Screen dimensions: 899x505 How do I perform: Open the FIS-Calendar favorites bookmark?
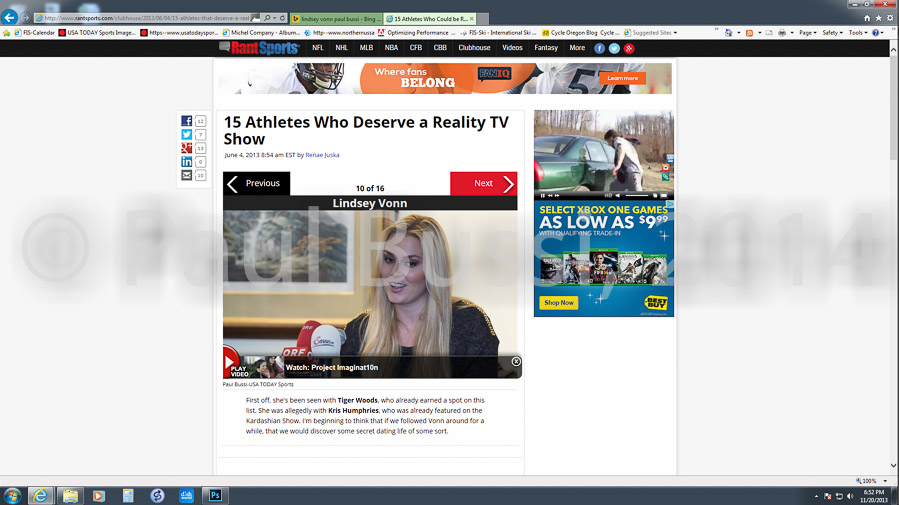click(x=34, y=33)
